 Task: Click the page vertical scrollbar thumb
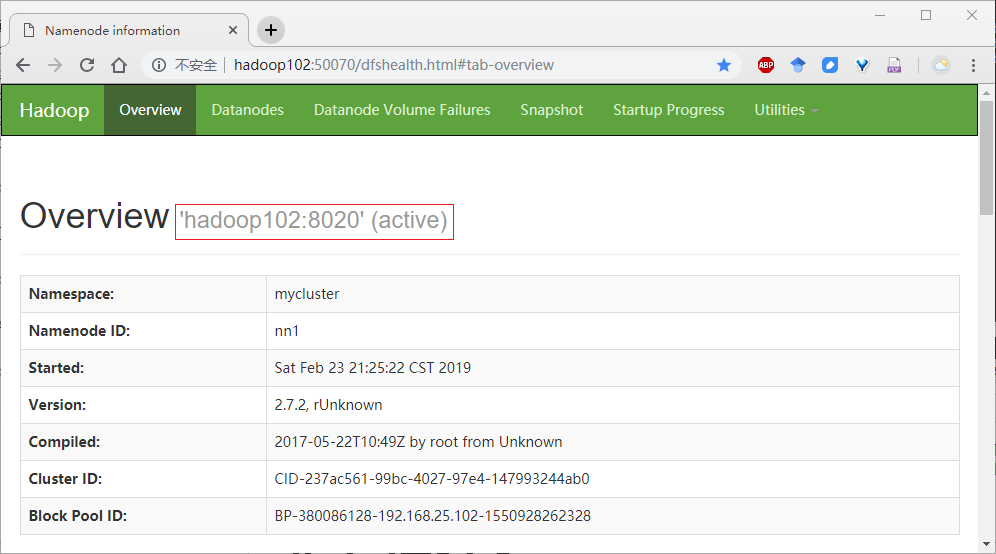pyautogui.click(x=986, y=158)
